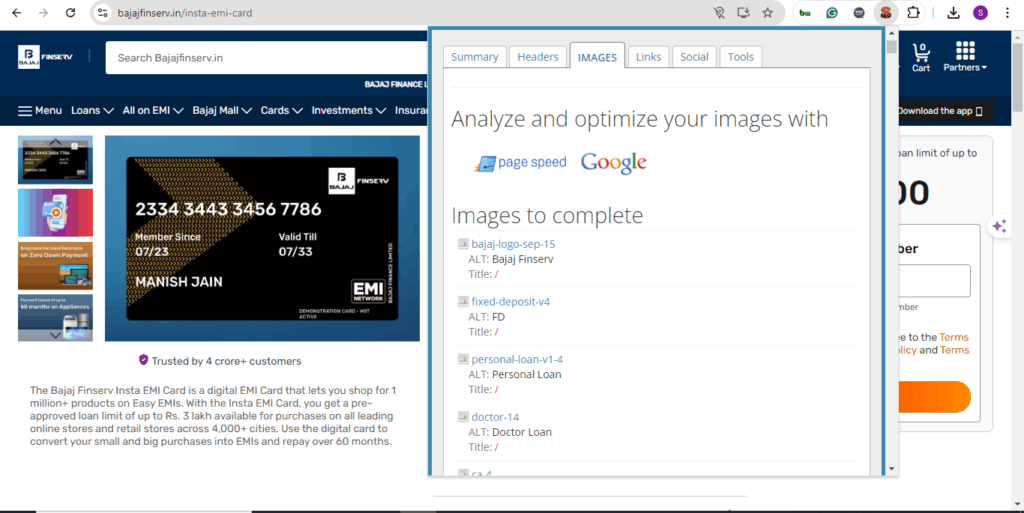Reload the current page
The image size is (1024, 513).
tap(70, 12)
